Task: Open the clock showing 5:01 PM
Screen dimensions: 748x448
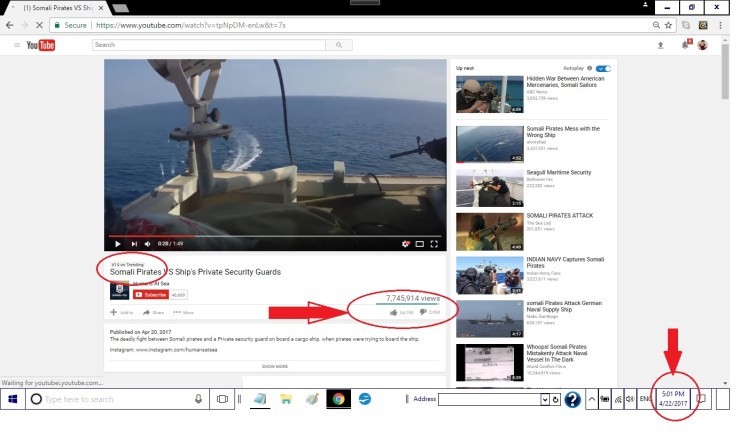Action: coord(673,399)
